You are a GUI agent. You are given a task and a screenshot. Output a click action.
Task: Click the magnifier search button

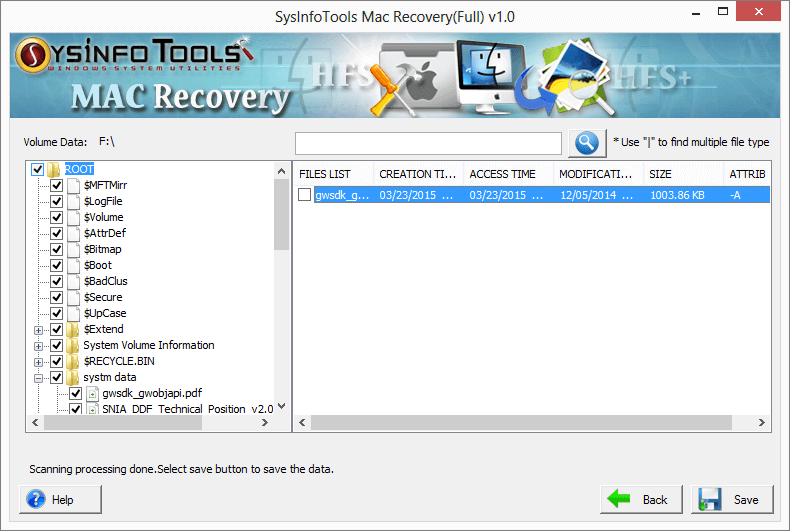pos(587,143)
